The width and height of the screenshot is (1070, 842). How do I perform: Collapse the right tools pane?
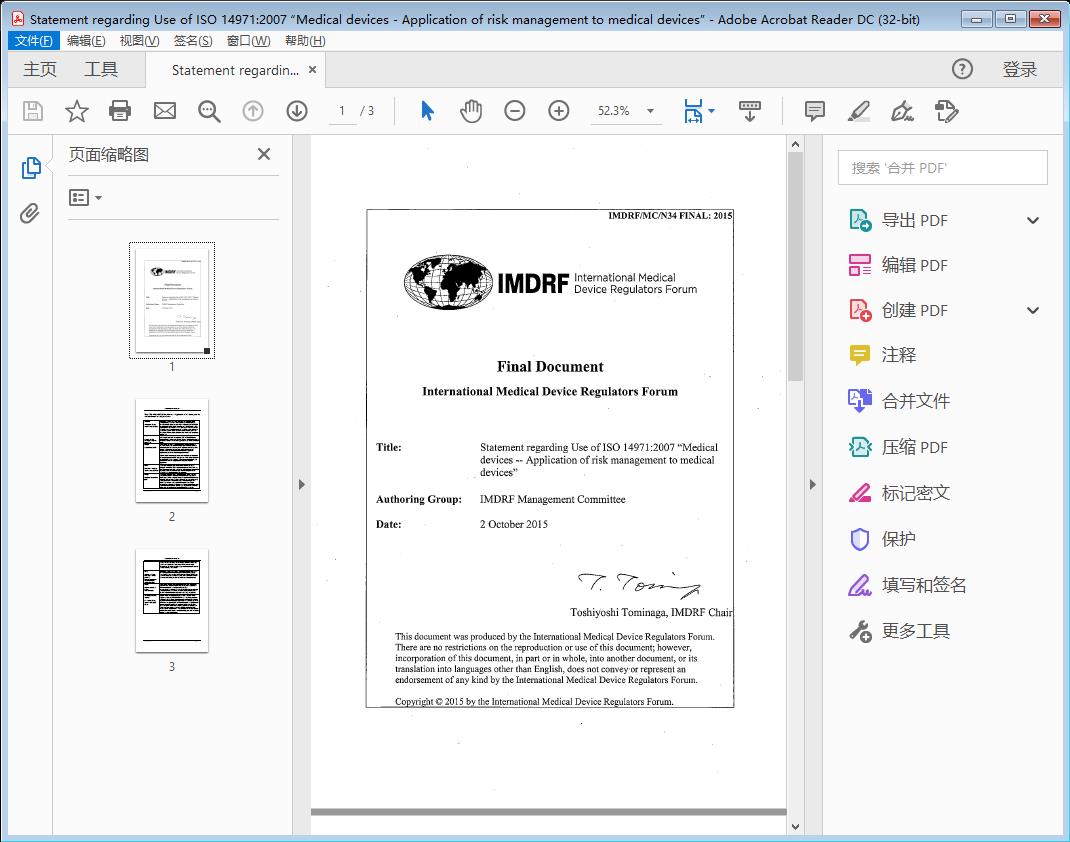point(811,485)
